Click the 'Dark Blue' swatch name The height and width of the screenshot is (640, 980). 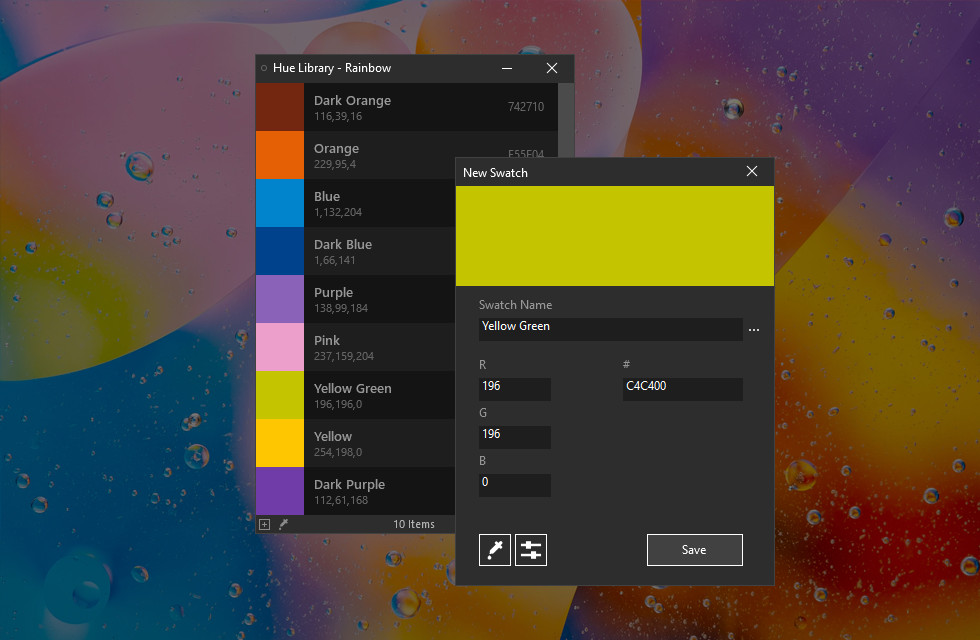[x=342, y=245]
